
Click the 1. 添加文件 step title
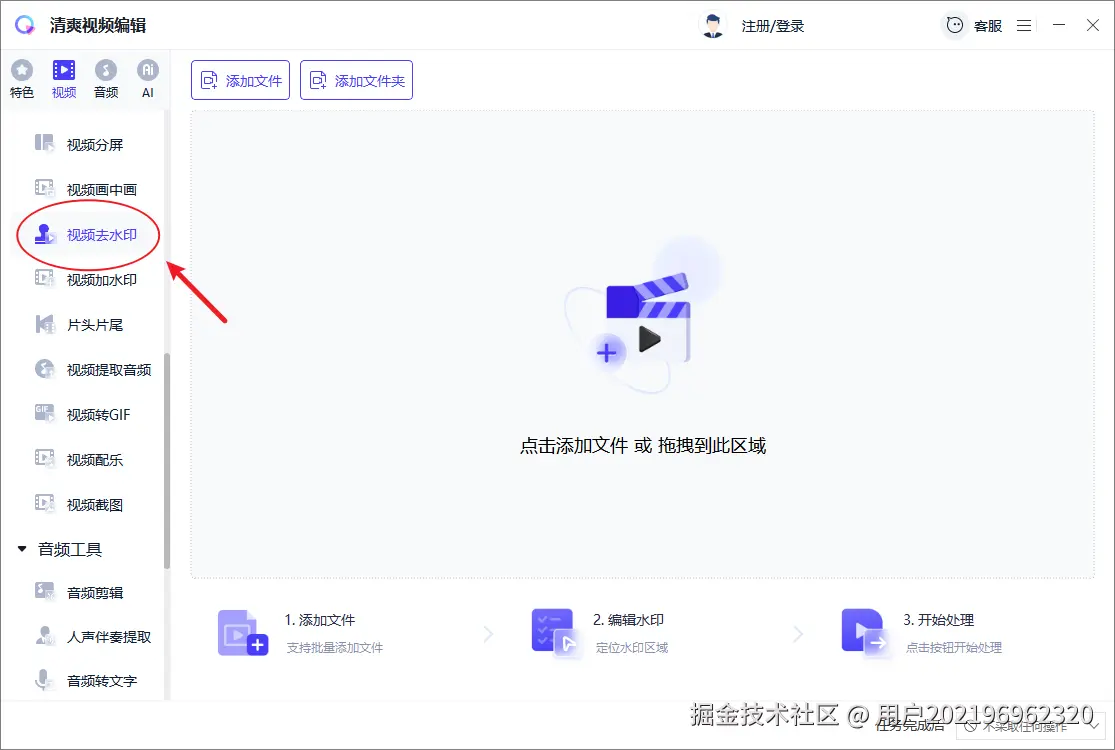click(320, 620)
